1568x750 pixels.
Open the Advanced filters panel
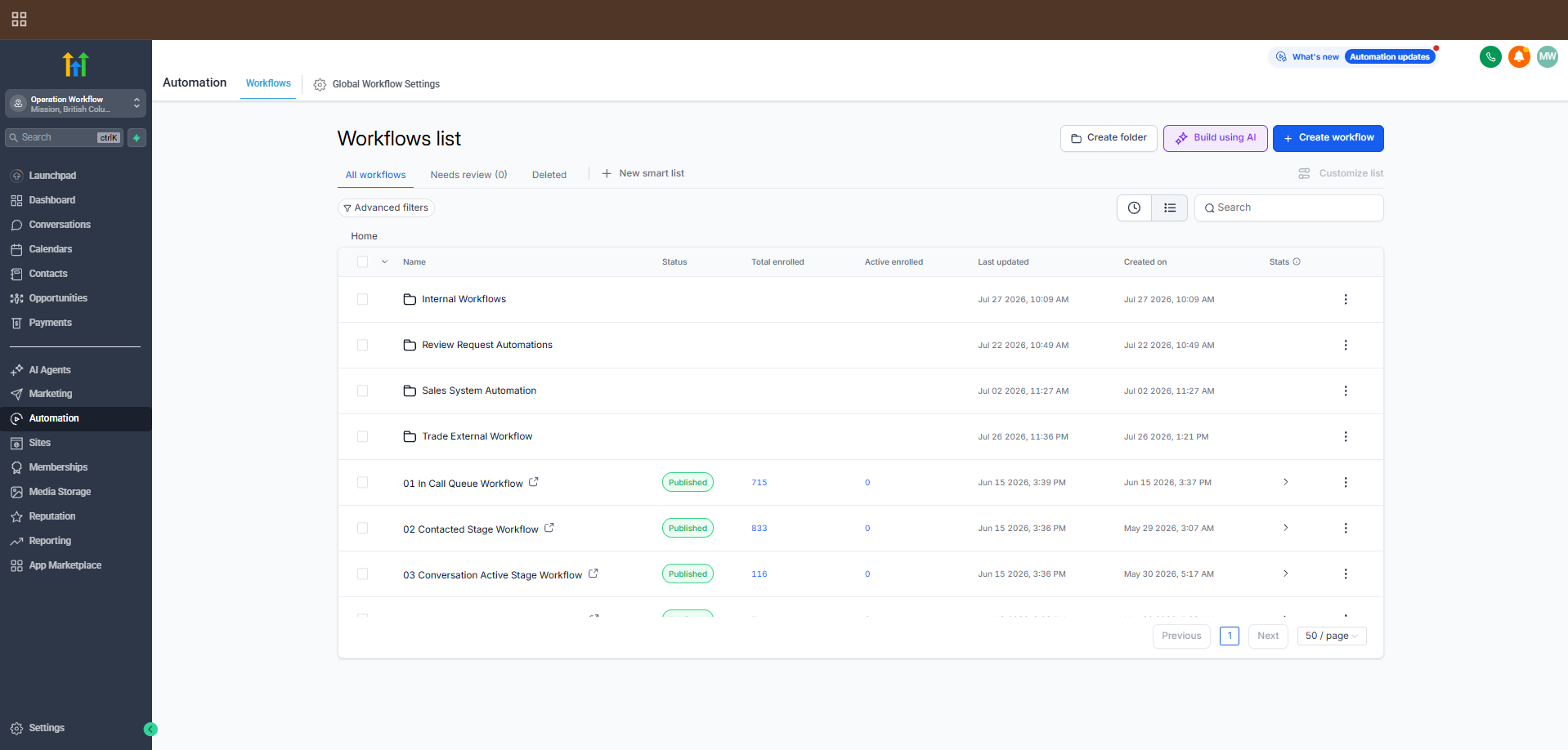[x=386, y=208]
